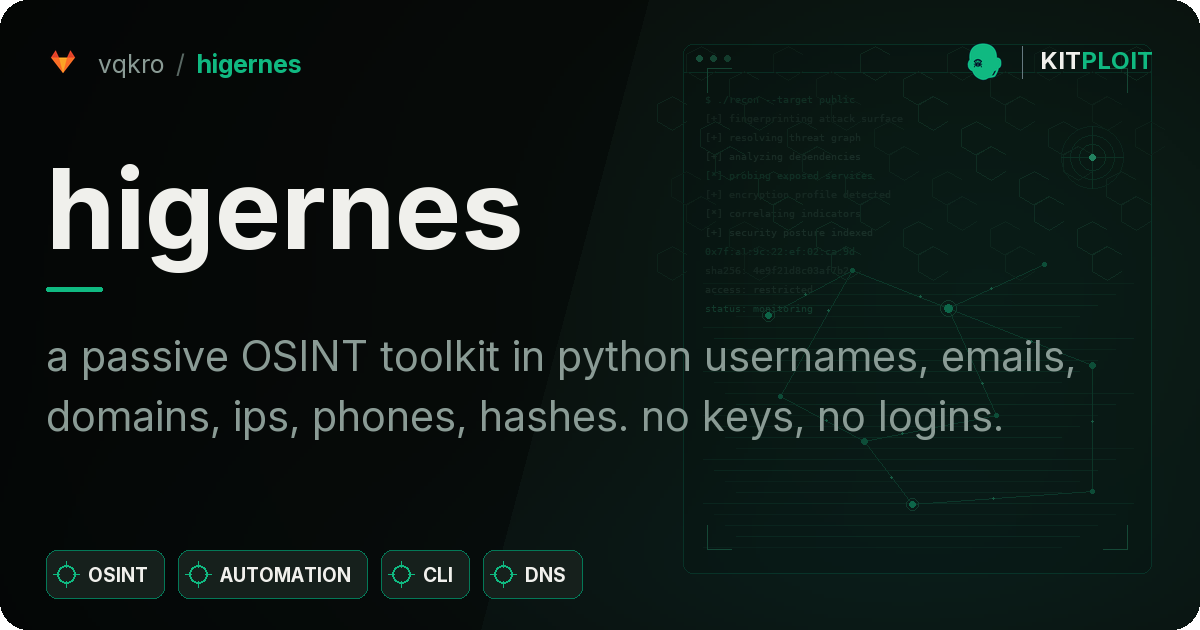Click the GitLab fox logo
1200x630 pixels.
click(63, 63)
